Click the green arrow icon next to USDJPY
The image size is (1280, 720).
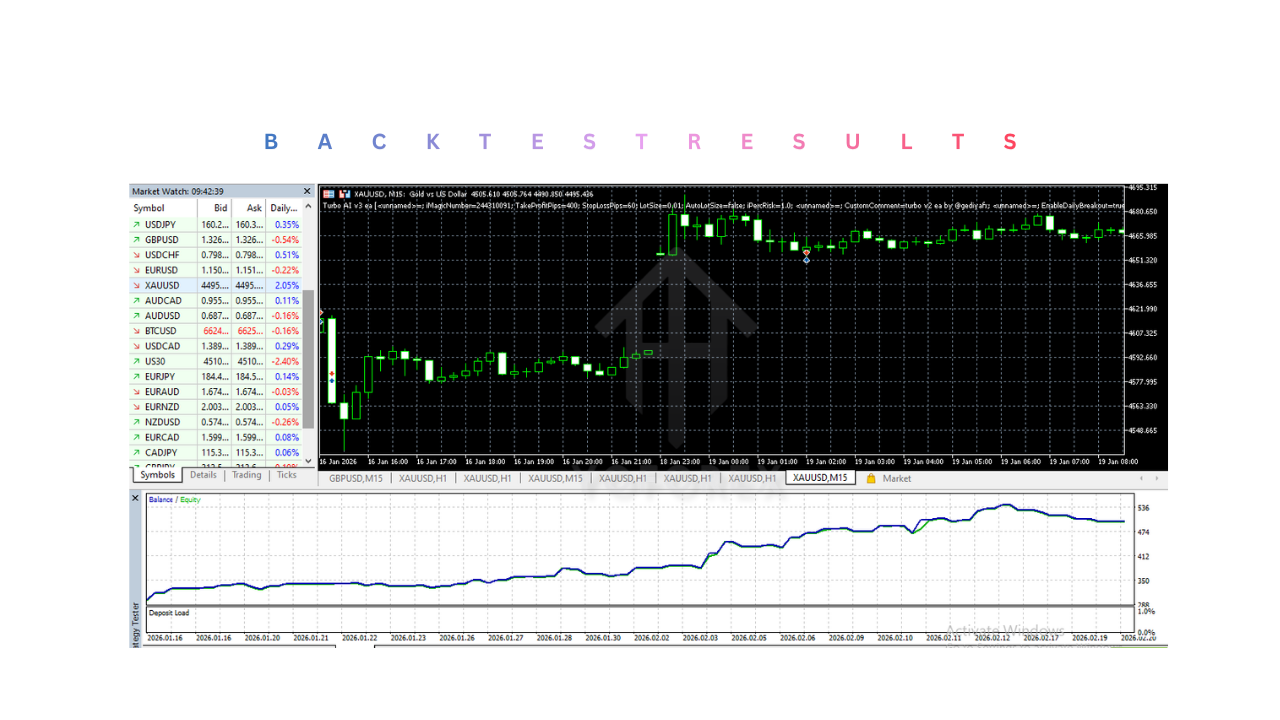136,225
